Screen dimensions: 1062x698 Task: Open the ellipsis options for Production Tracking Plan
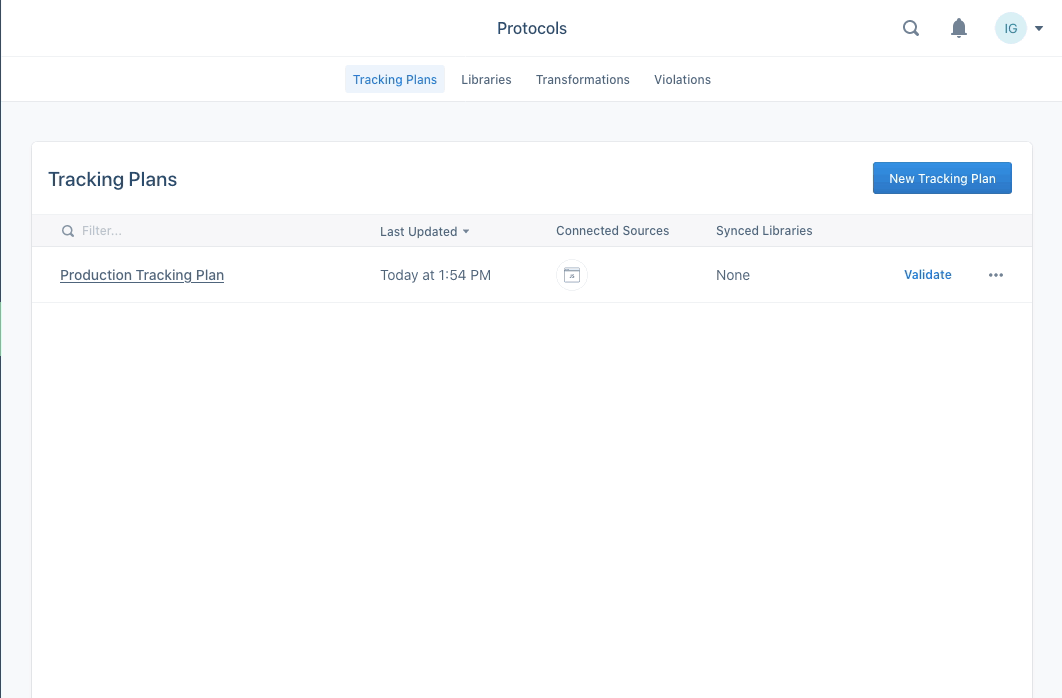point(995,275)
